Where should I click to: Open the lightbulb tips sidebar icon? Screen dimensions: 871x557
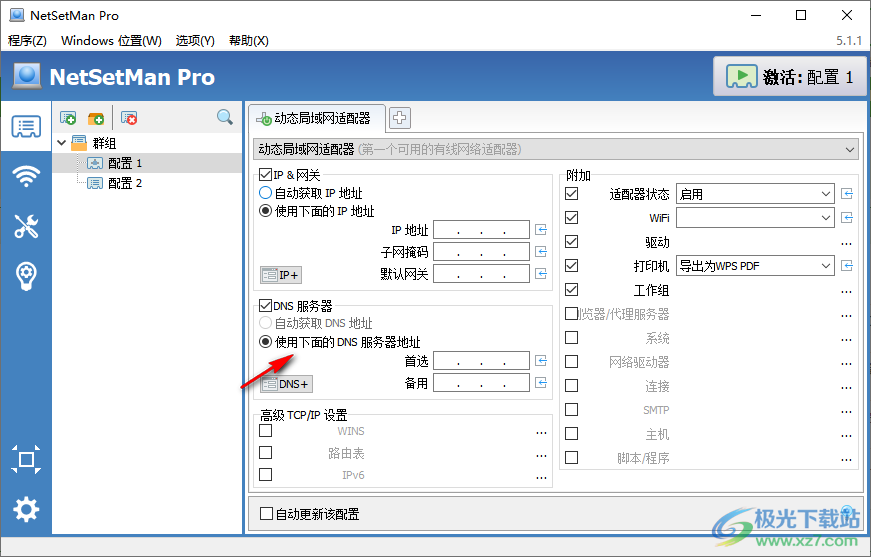(x=26, y=276)
